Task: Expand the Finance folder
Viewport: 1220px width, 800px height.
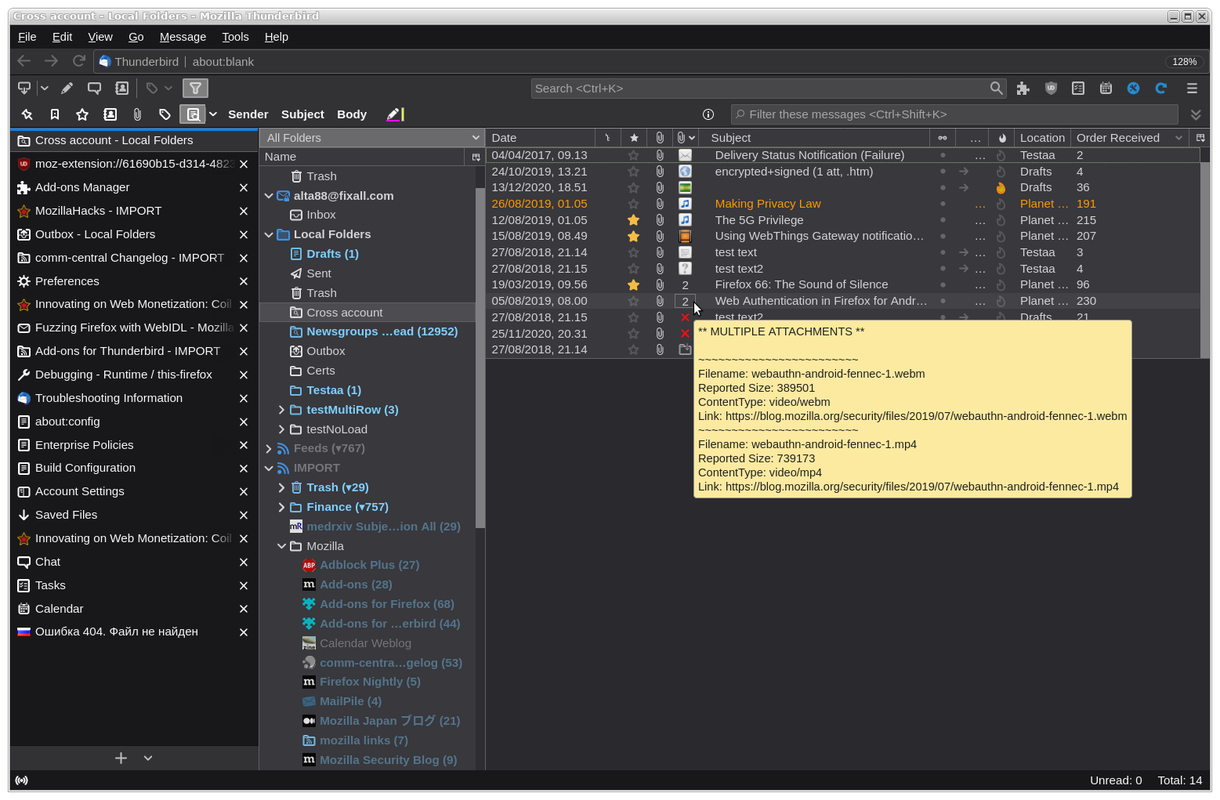Action: point(282,507)
